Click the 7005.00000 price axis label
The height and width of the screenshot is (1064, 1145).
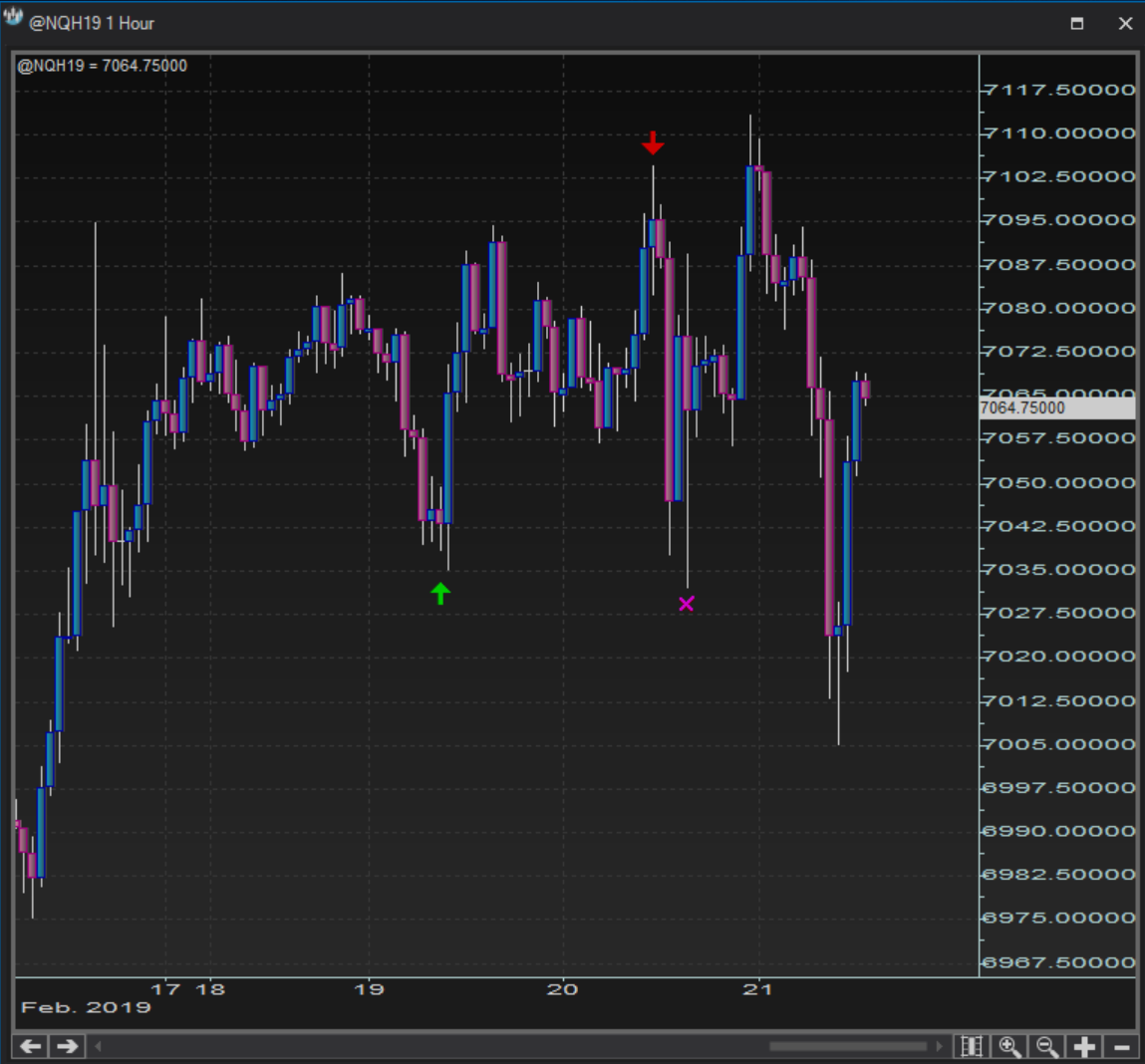point(1059,744)
